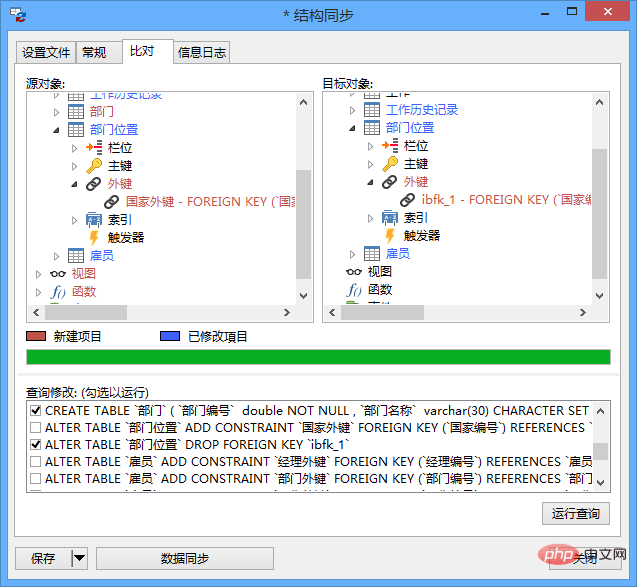Click the target 触发器 lightning icon
637x587 pixels.
[390, 236]
